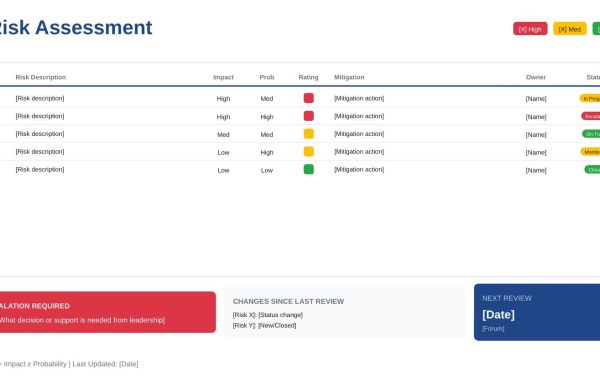Click '[Risk description]' in the Low/High row
The width and height of the screenshot is (600, 385).
point(40,152)
